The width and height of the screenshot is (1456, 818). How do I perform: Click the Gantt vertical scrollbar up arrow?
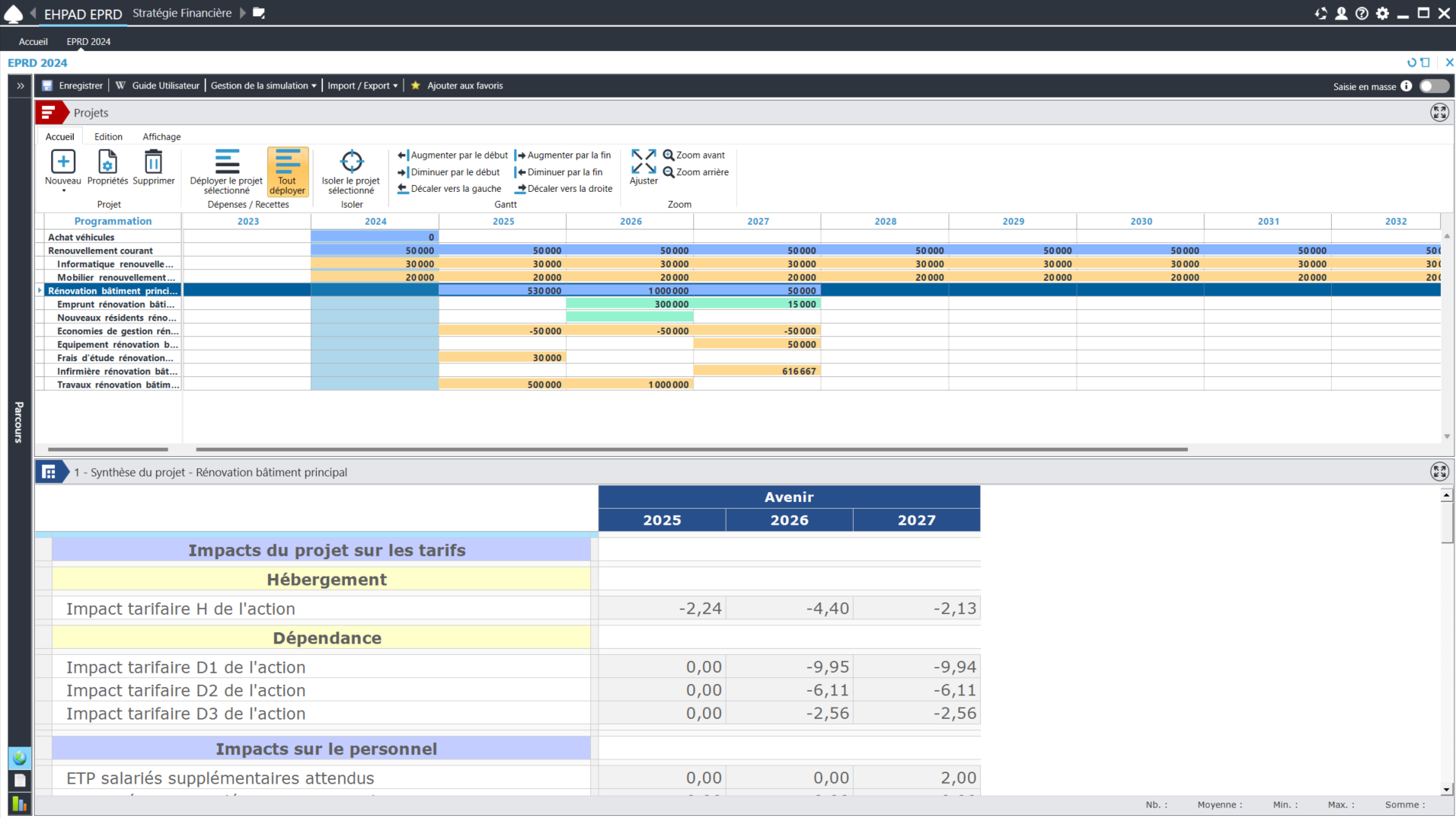click(1447, 236)
